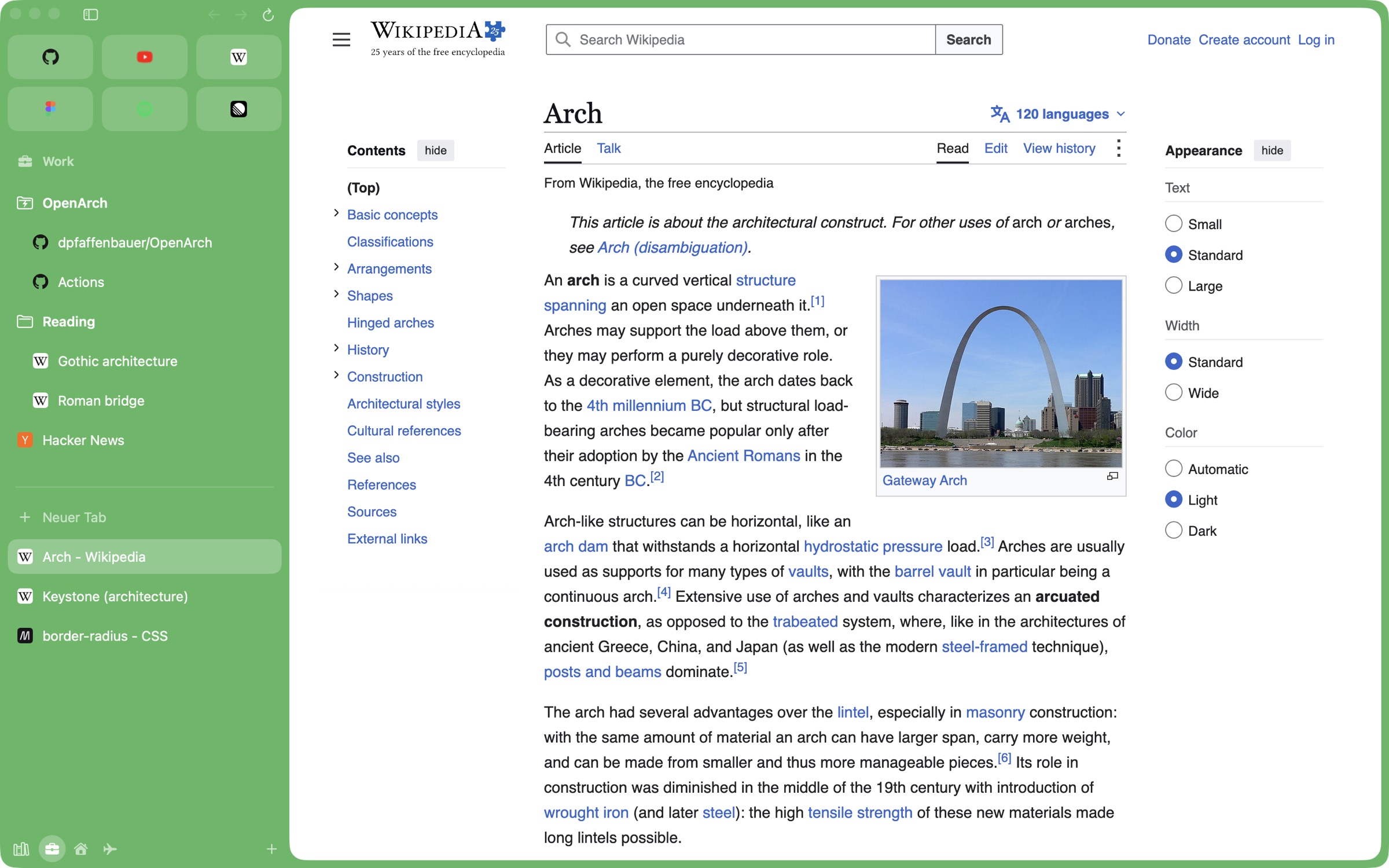Switch to the Talk tab
Screen dimensions: 1389x868
click(609, 148)
